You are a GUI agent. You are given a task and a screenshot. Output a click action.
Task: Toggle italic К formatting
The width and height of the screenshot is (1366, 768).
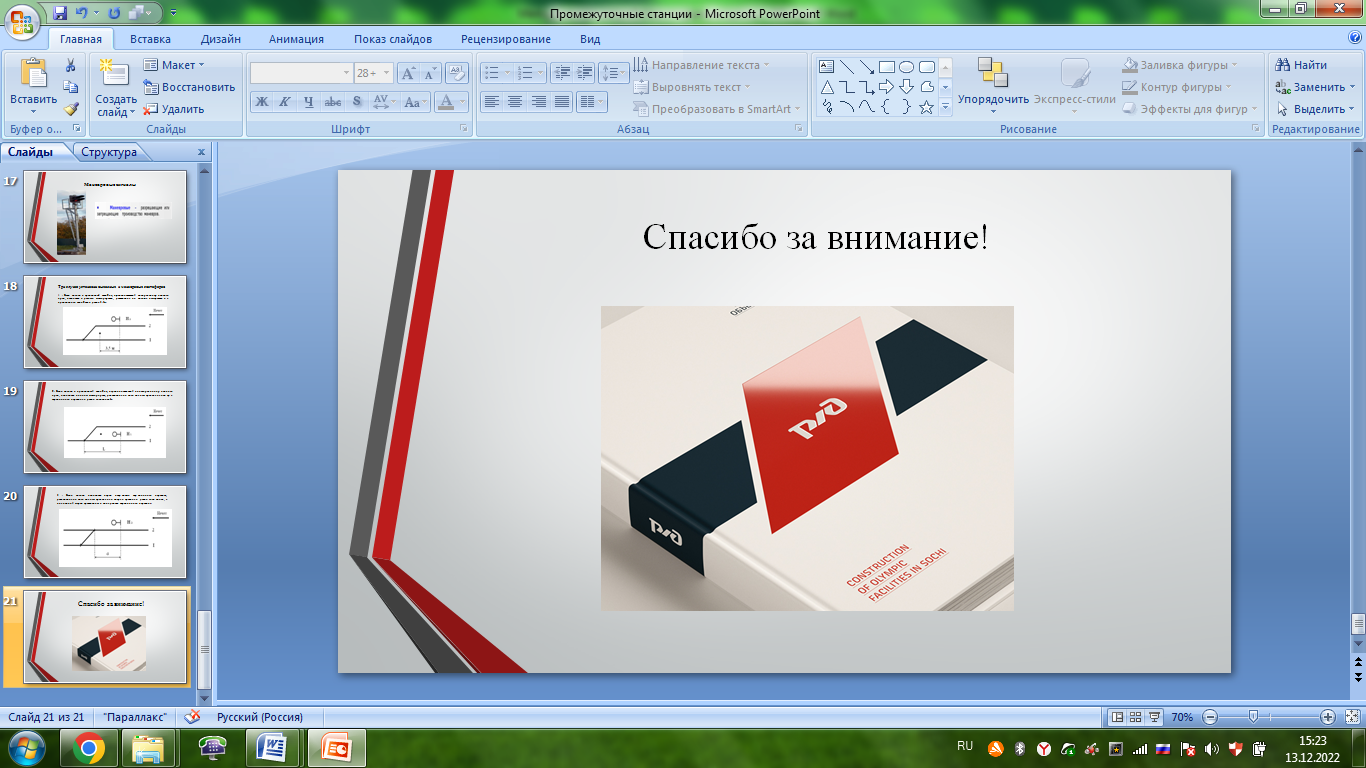coord(284,101)
